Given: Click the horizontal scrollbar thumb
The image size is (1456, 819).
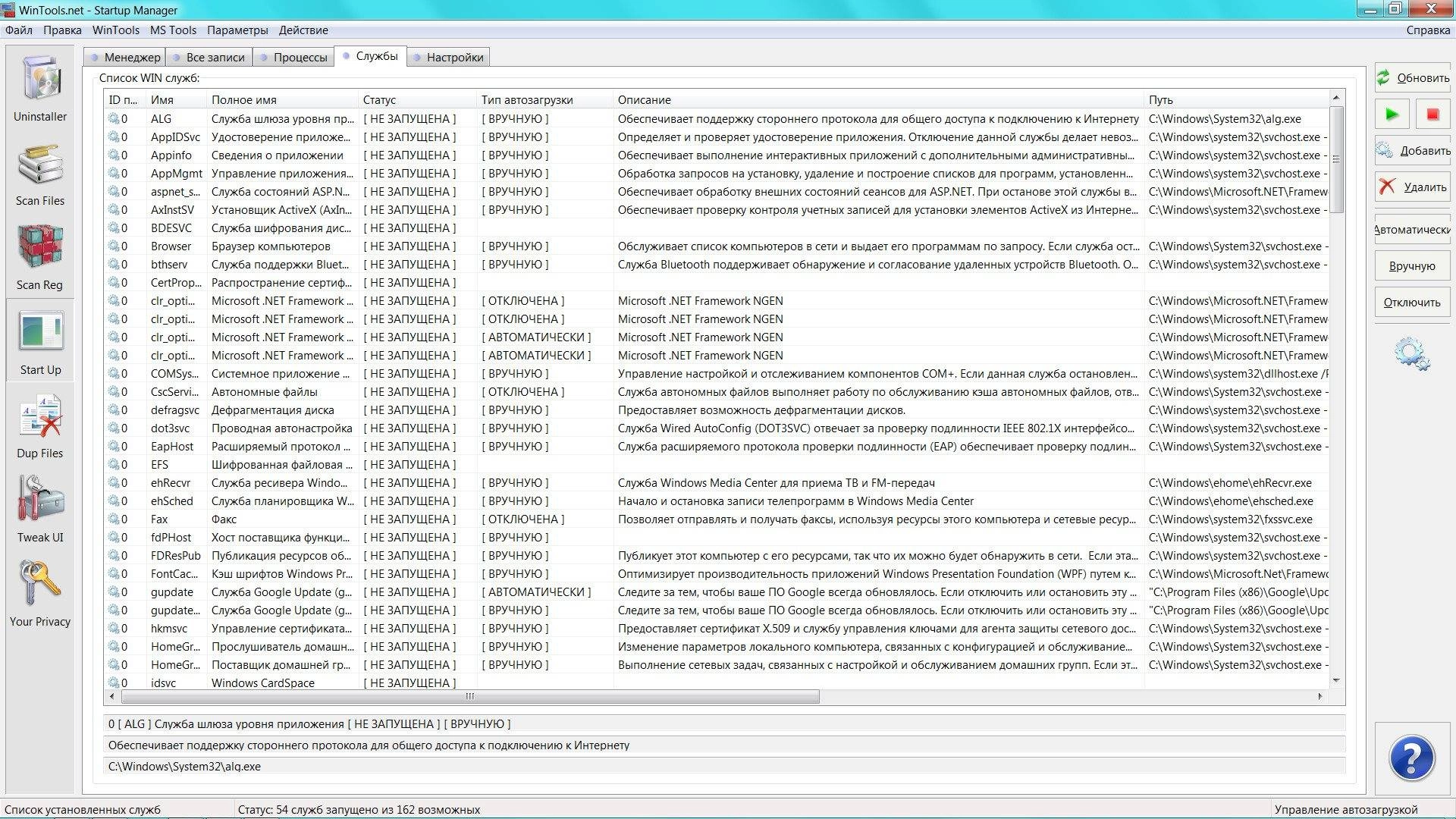Looking at the screenshot, I should coord(470,696).
